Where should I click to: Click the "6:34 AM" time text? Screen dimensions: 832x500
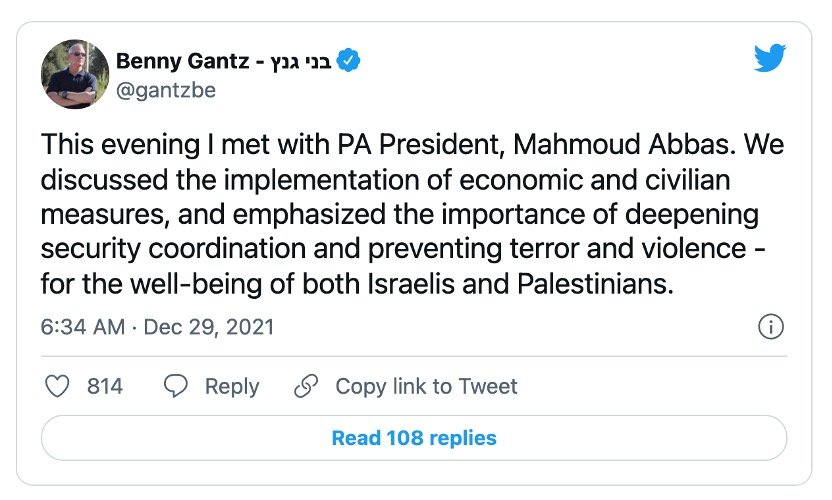[x=84, y=327]
